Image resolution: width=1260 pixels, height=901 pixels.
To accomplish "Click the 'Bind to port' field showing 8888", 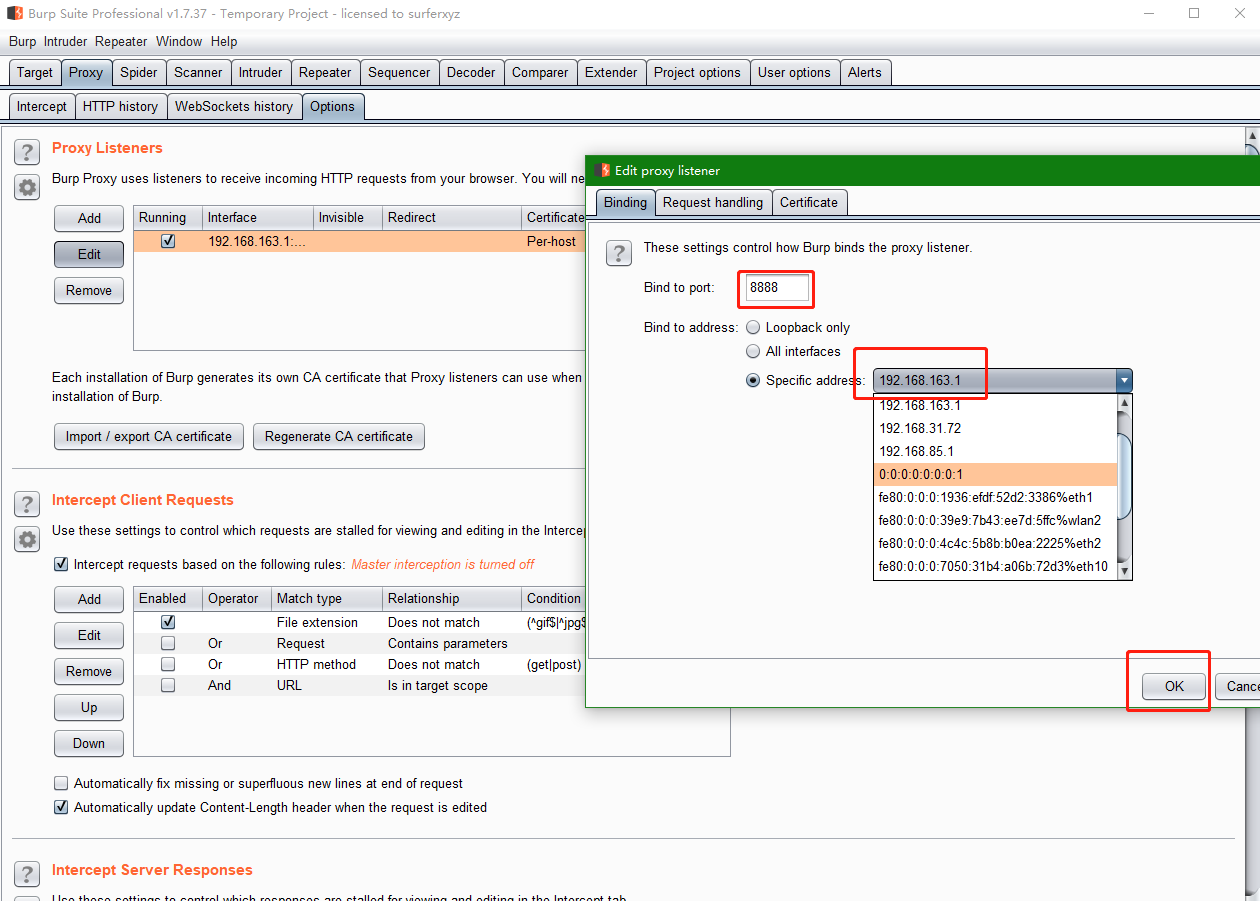I will pos(777,288).
